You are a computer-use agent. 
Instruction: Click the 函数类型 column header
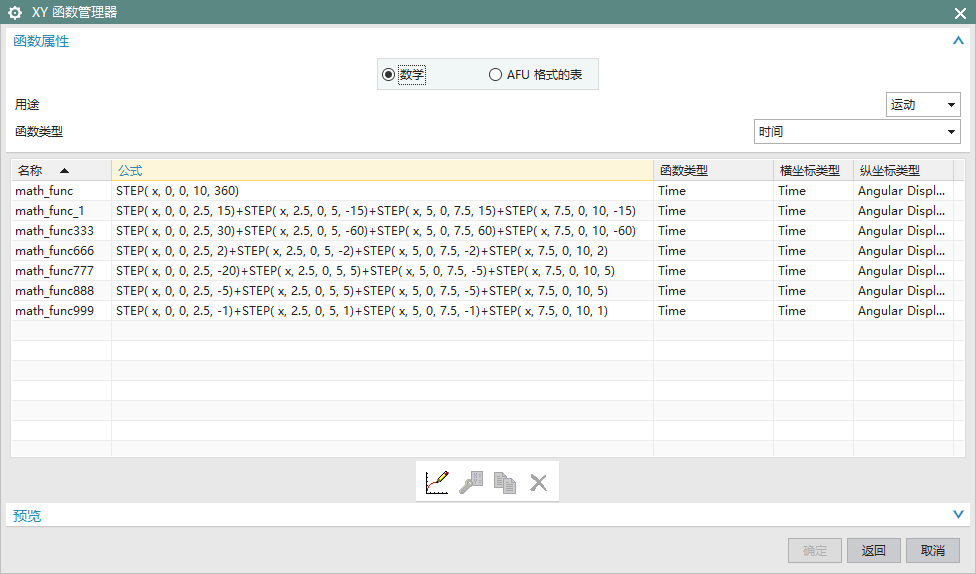(713, 171)
